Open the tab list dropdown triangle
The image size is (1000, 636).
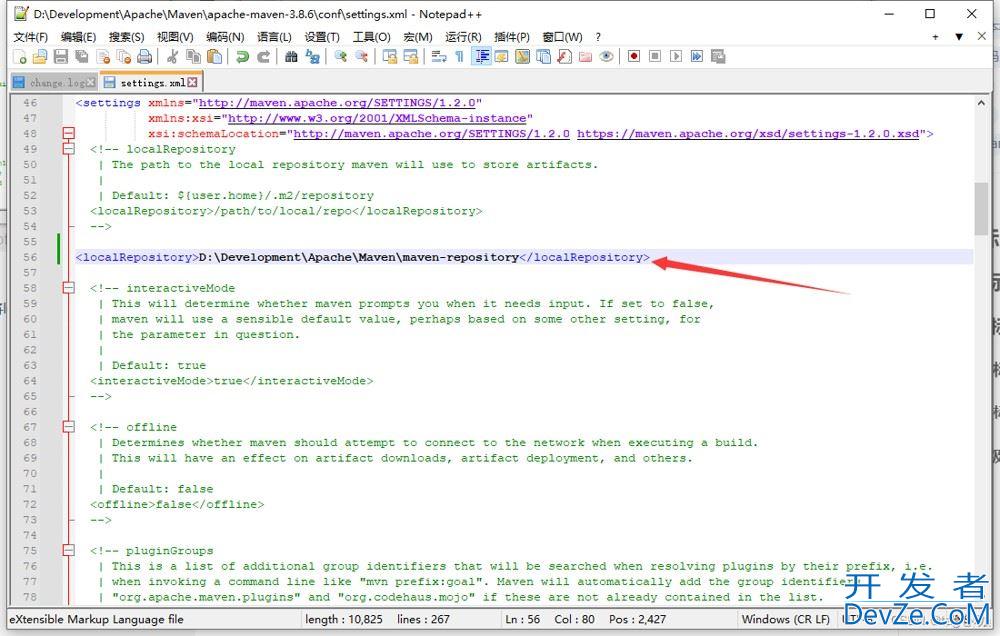point(959,37)
